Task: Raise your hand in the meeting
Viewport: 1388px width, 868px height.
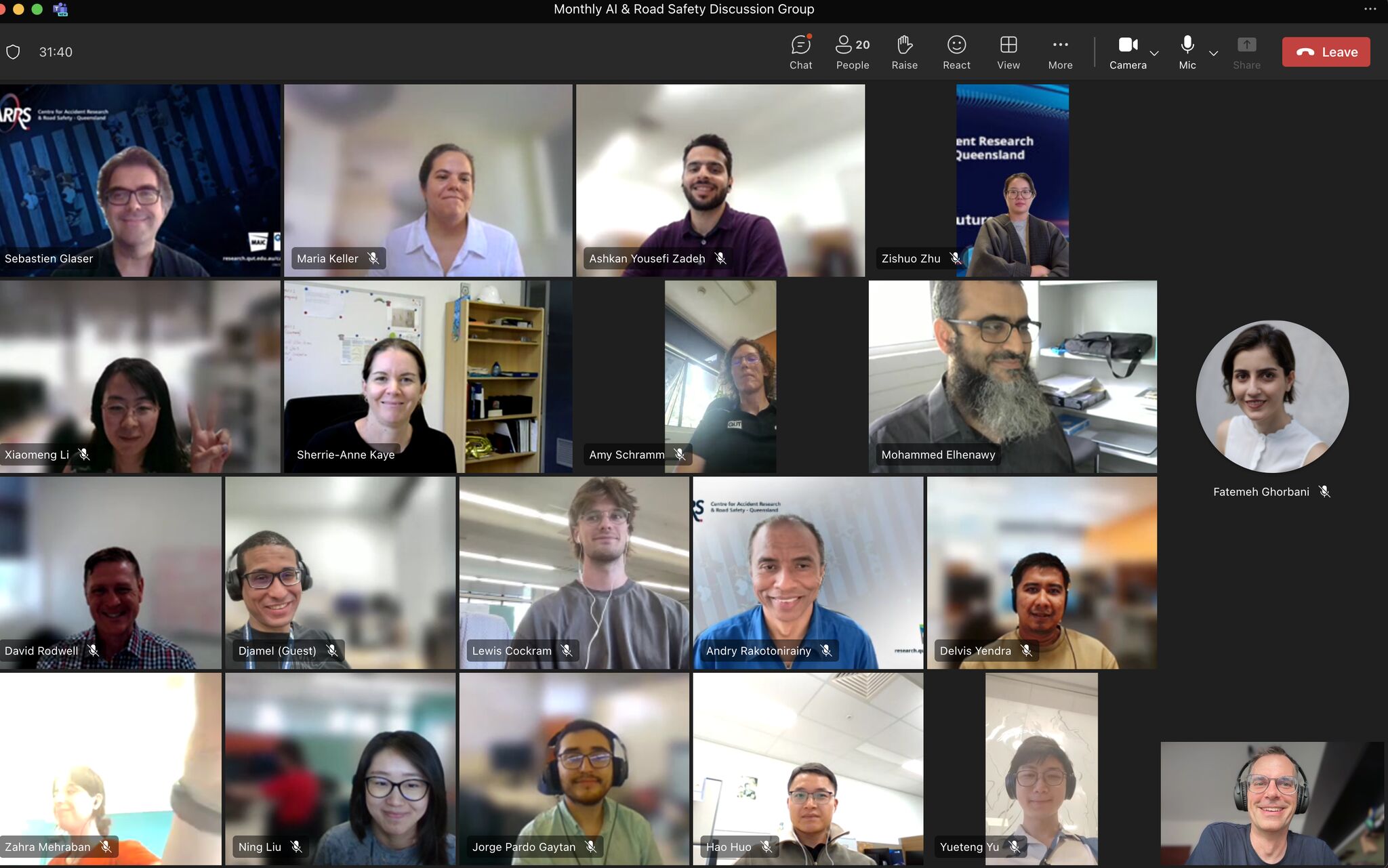Action: 904,52
